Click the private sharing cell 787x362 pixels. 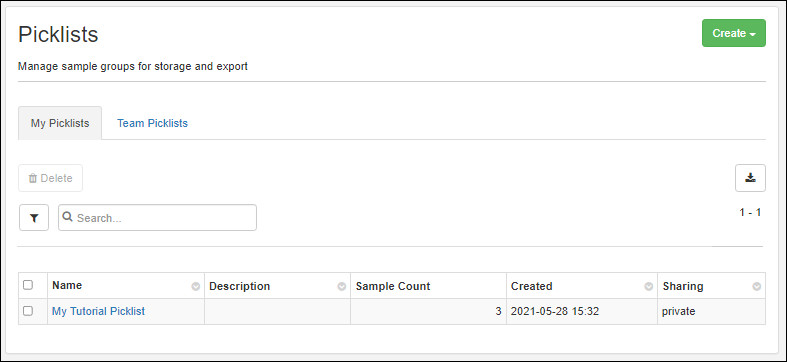(x=679, y=311)
